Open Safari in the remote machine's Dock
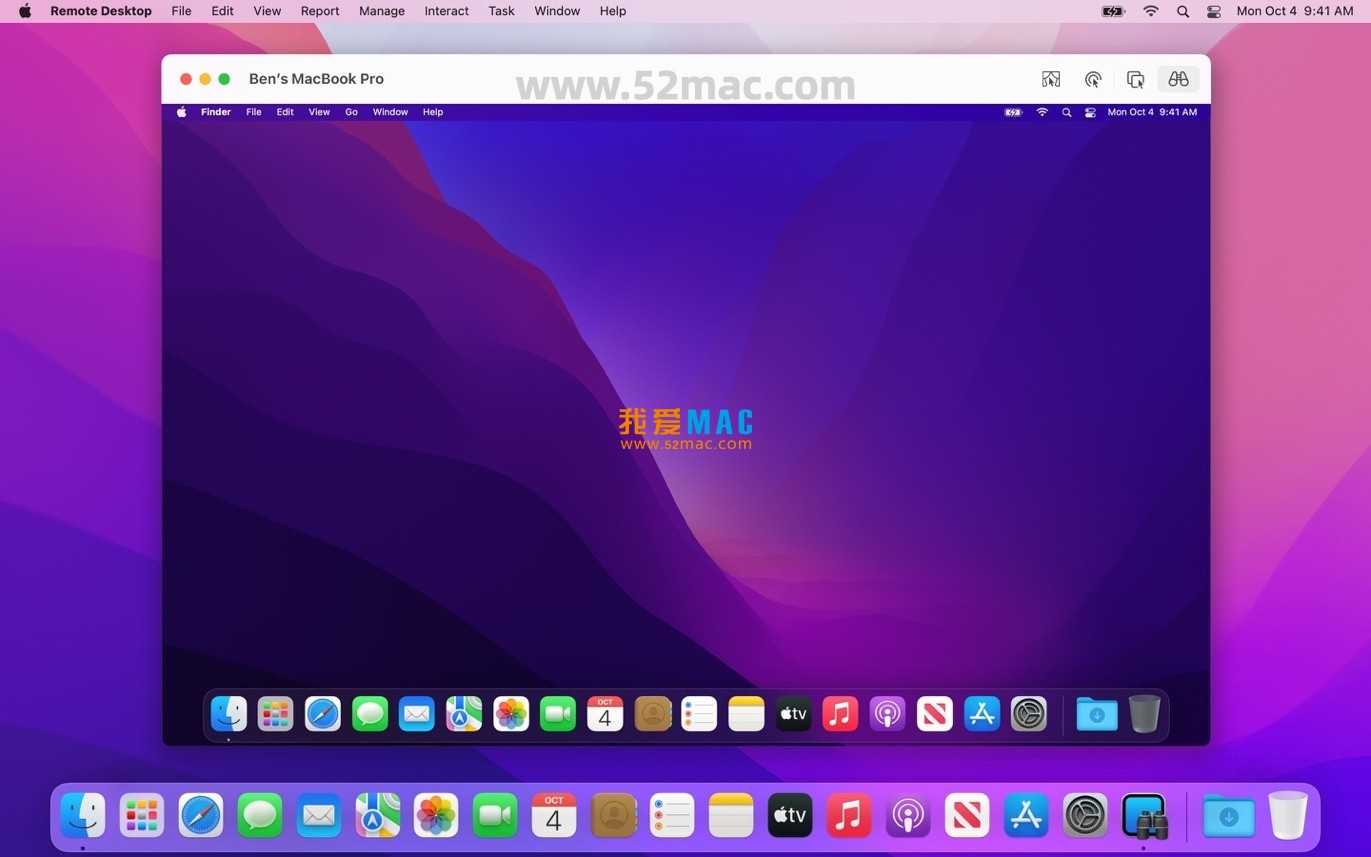Image resolution: width=1371 pixels, height=857 pixels. [x=322, y=714]
